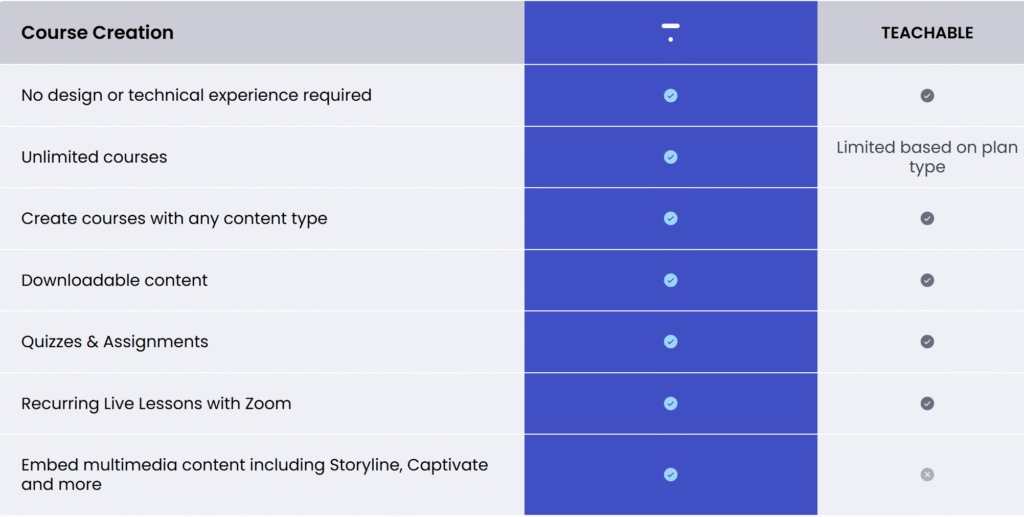Click the 'Embed multimedia content including Storyline' label
Image resolution: width=1024 pixels, height=517 pixels.
[x=255, y=475]
